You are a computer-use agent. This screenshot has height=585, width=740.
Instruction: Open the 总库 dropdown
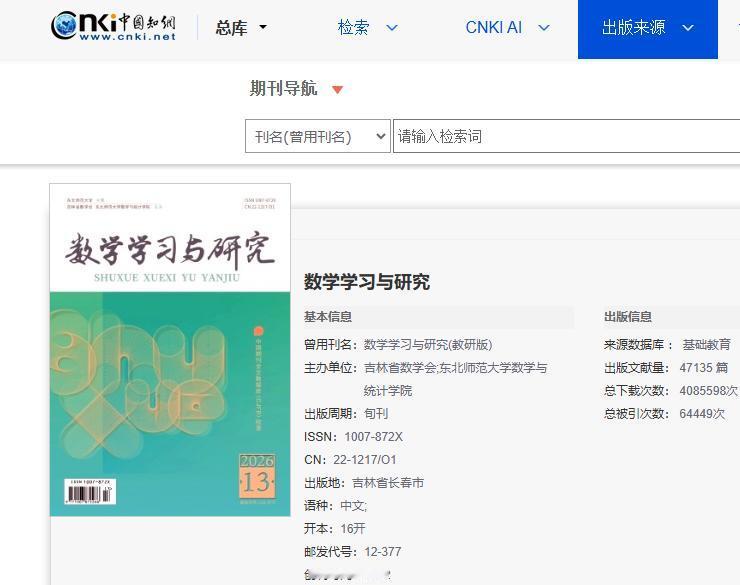(241, 27)
